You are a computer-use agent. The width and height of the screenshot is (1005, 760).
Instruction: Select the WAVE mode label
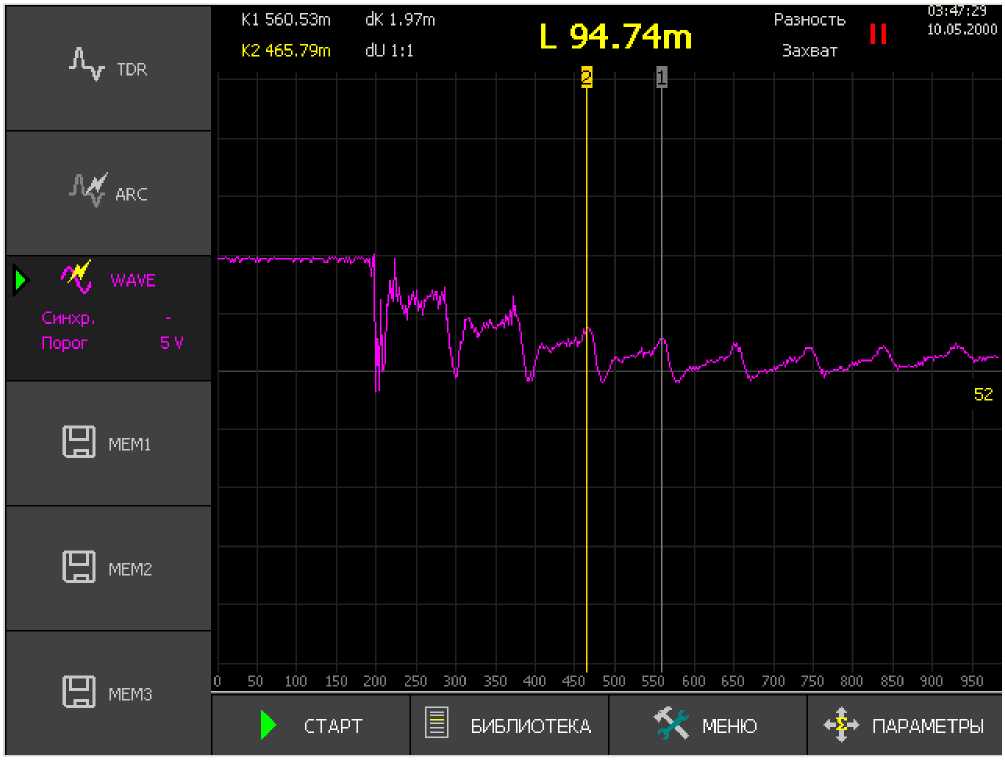[x=133, y=281]
